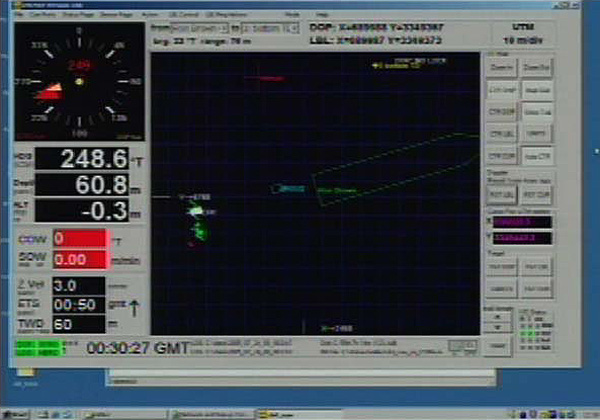Click the UTM projection label

(523, 27)
